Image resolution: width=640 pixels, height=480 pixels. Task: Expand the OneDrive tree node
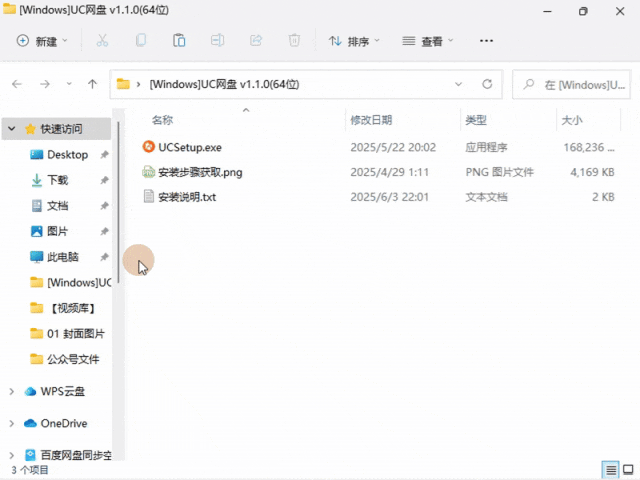click(11, 424)
